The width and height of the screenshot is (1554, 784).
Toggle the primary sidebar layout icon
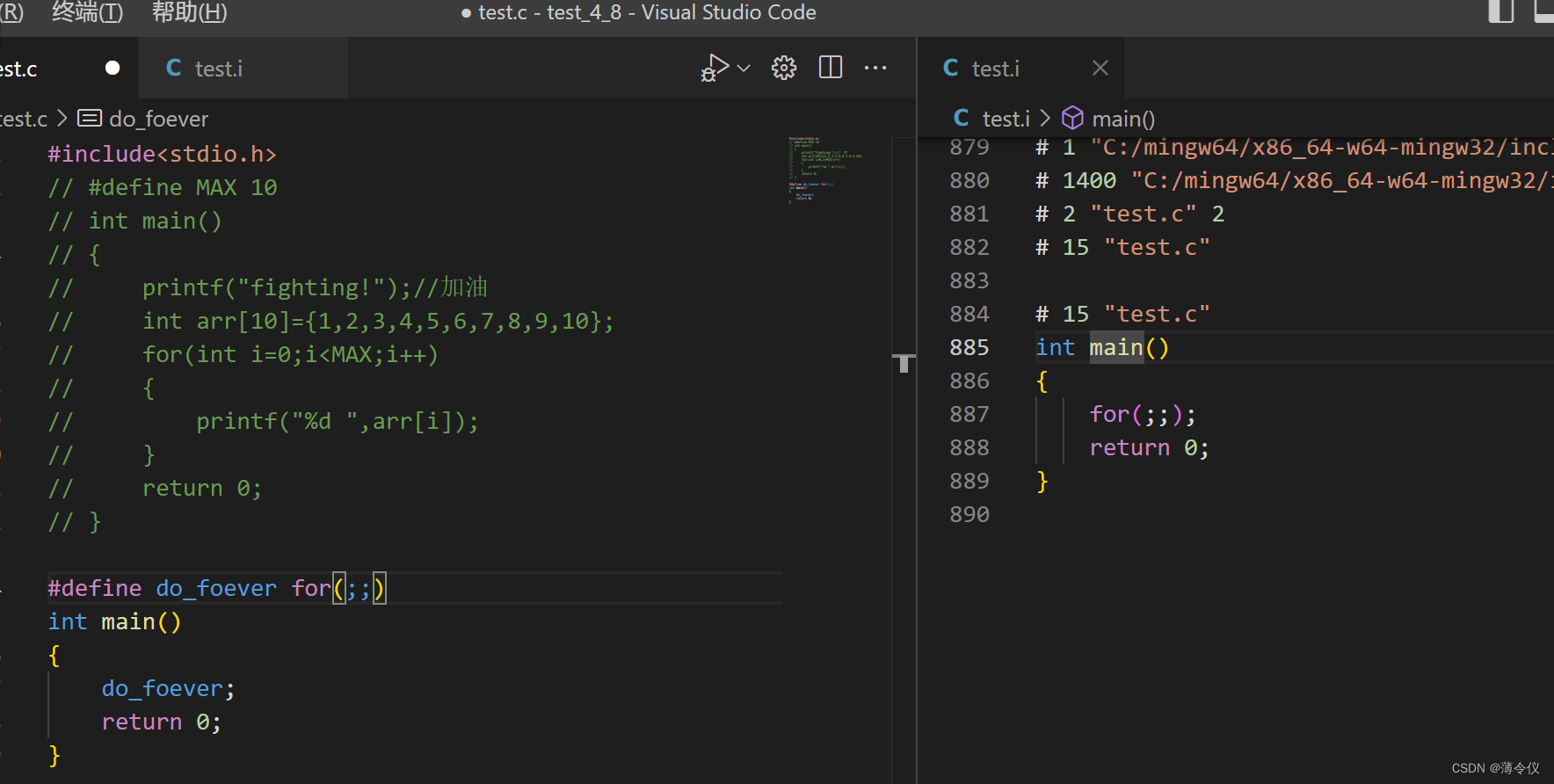[1501, 11]
